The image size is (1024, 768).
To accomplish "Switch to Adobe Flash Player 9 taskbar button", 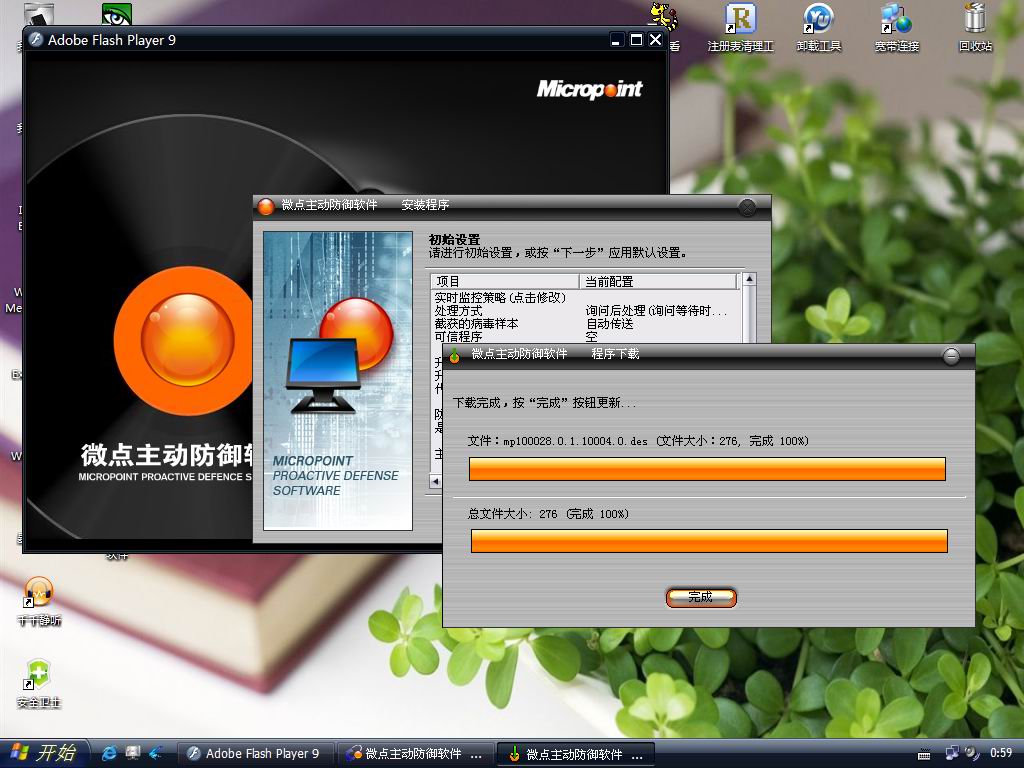I will pos(256,754).
